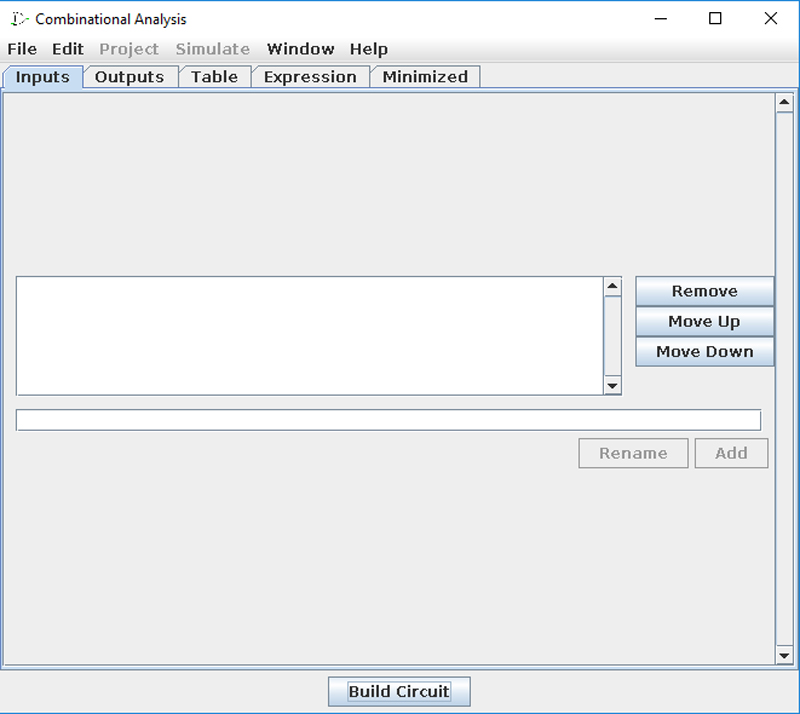Switch to the Minimized tab
This screenshot has height=714, width=800.
[425, 77]
